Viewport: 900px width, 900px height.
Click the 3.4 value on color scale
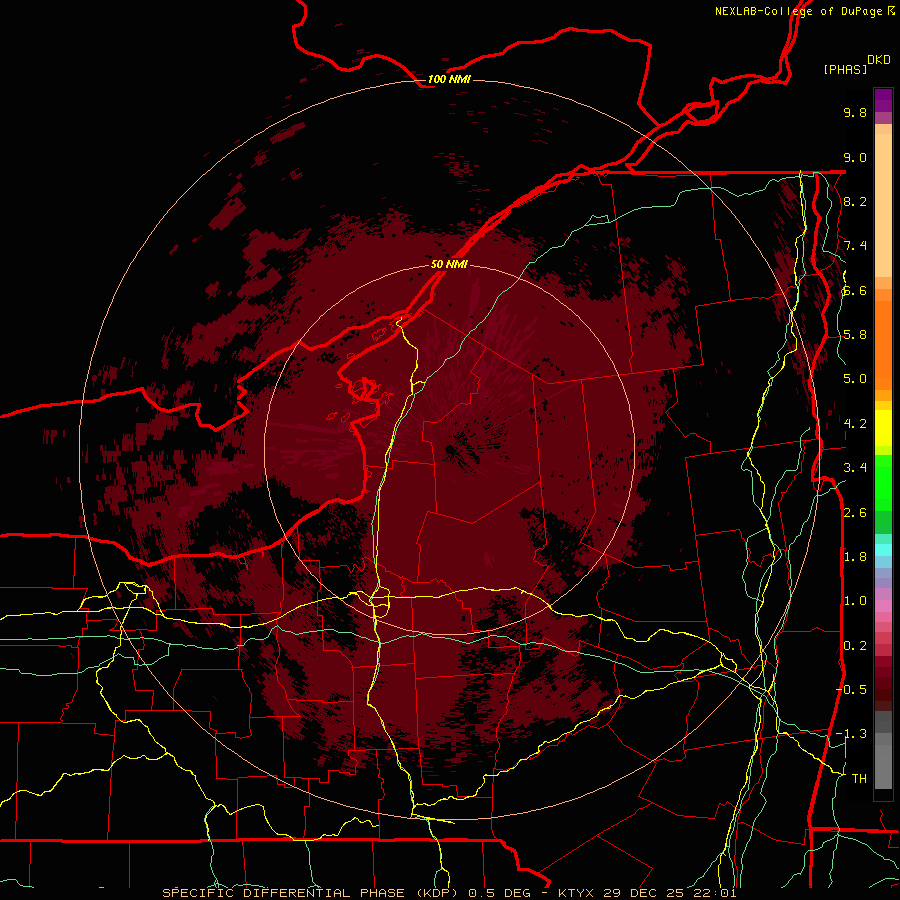pyautogui.click(x=855, y=468)
